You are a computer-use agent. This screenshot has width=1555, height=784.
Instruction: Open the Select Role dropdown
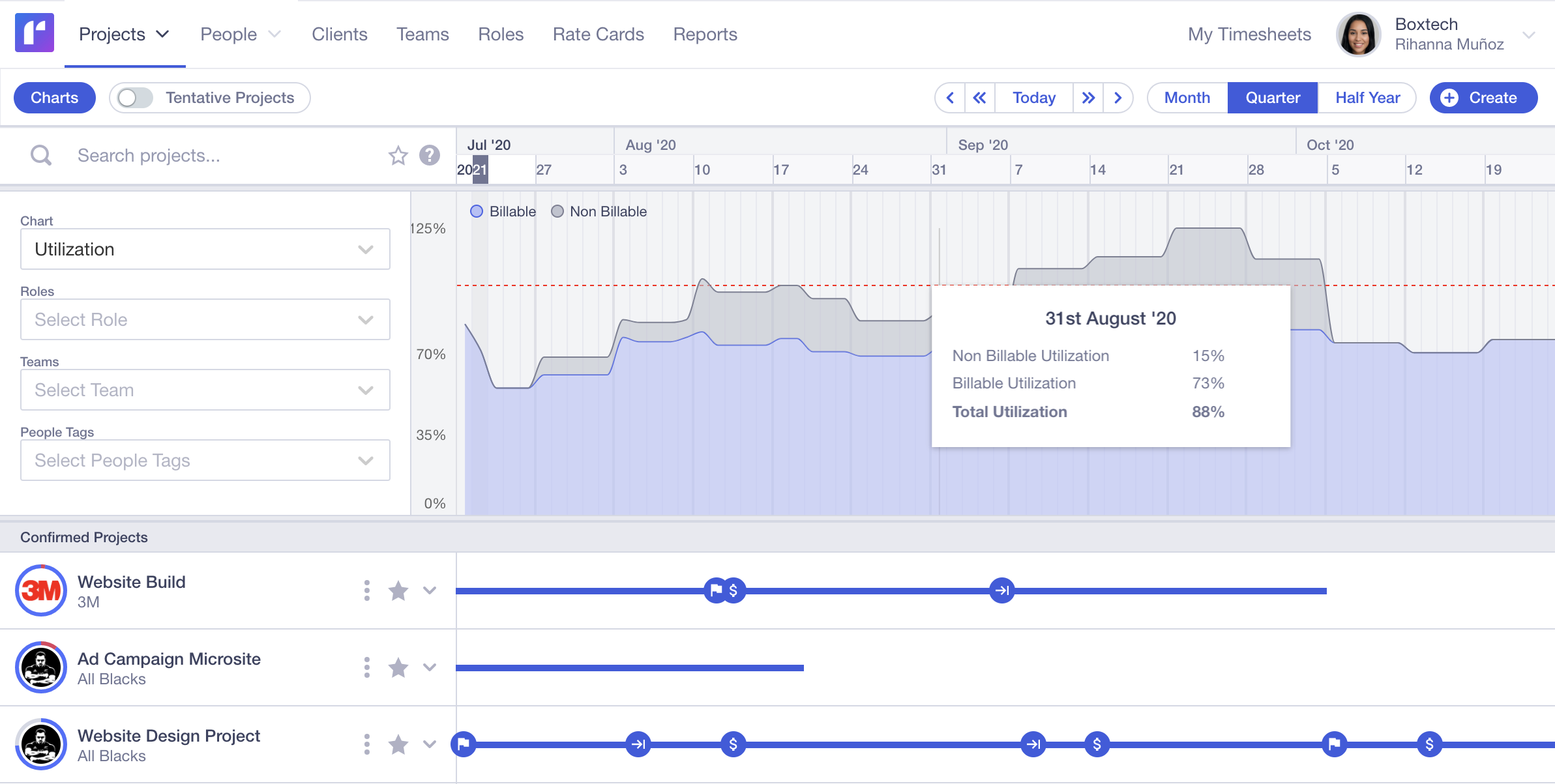point(205,319)
